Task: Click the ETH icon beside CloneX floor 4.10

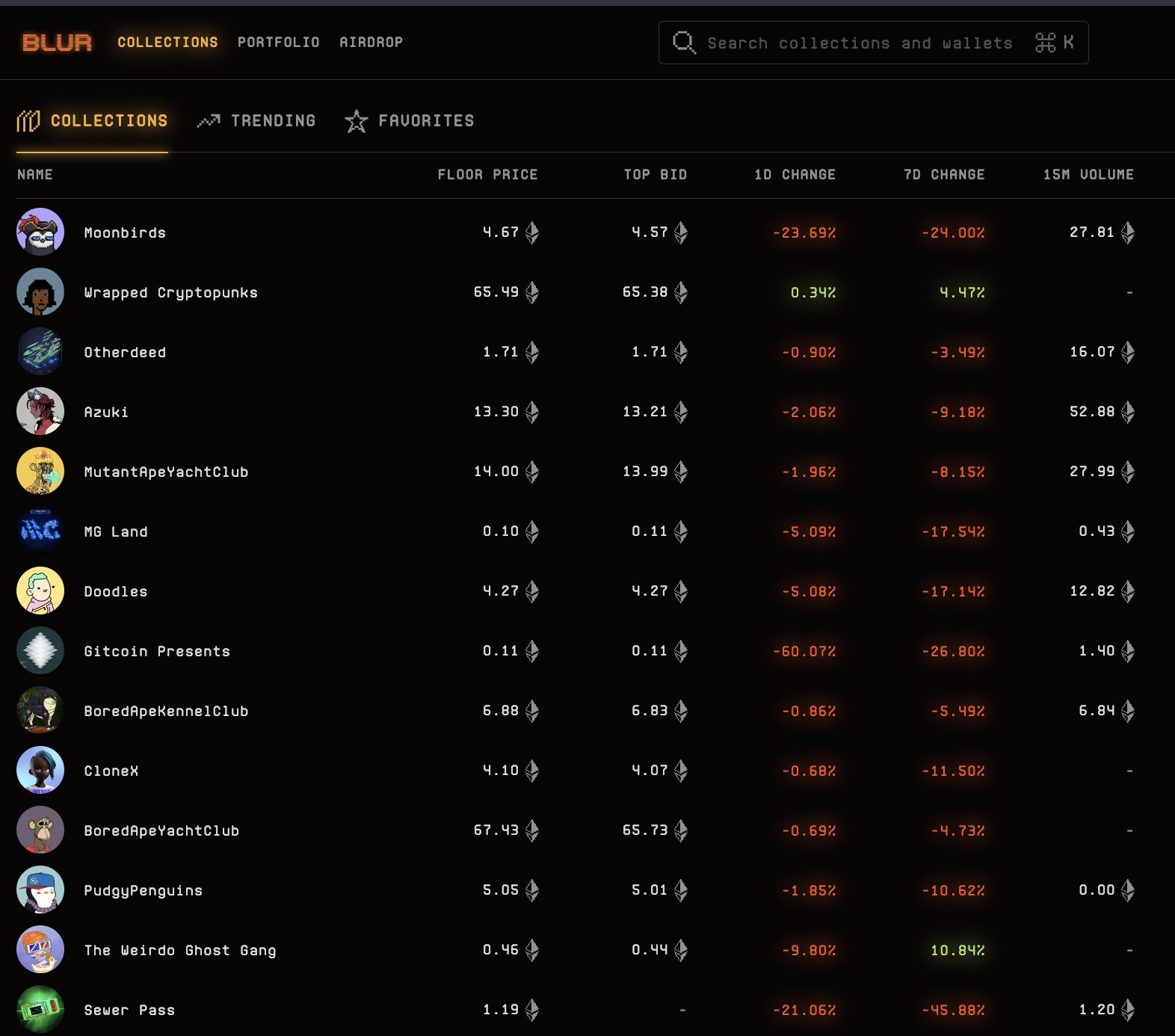Action: (531, 771)
